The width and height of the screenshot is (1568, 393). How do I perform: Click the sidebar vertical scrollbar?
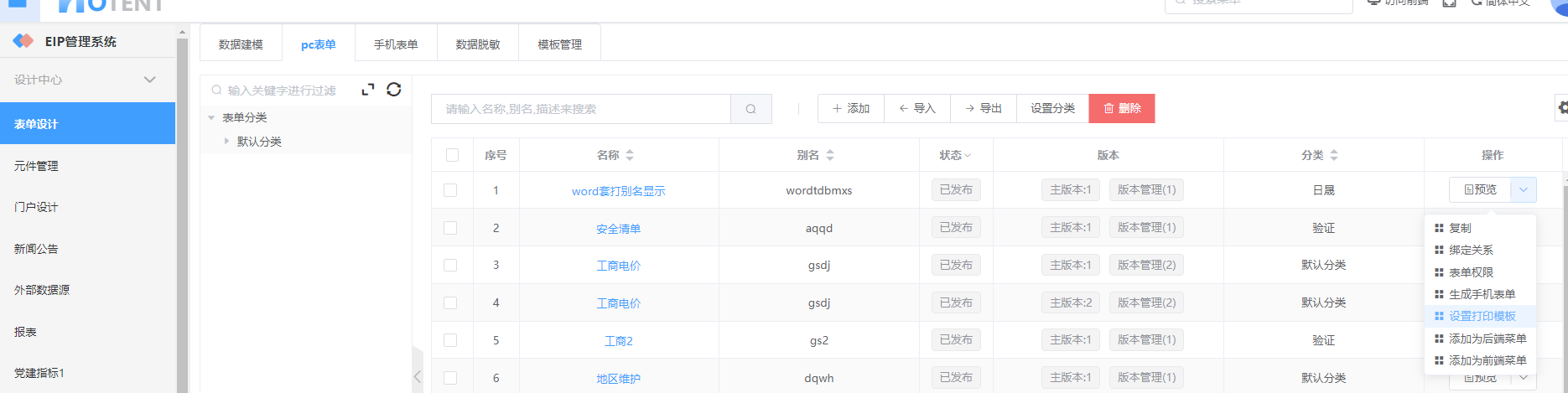point(182,209)
